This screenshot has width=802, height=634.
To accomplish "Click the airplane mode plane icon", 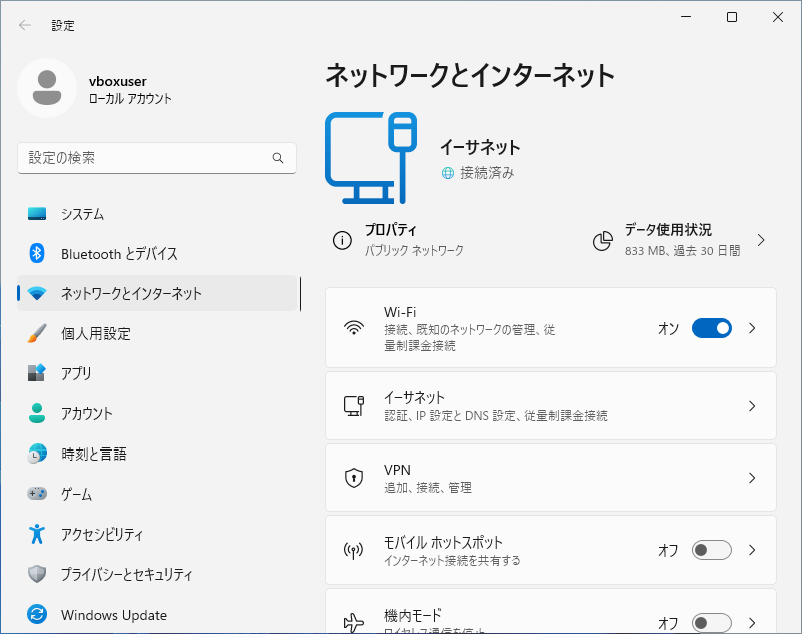I will pyautogui.click(x=354, y=622).
